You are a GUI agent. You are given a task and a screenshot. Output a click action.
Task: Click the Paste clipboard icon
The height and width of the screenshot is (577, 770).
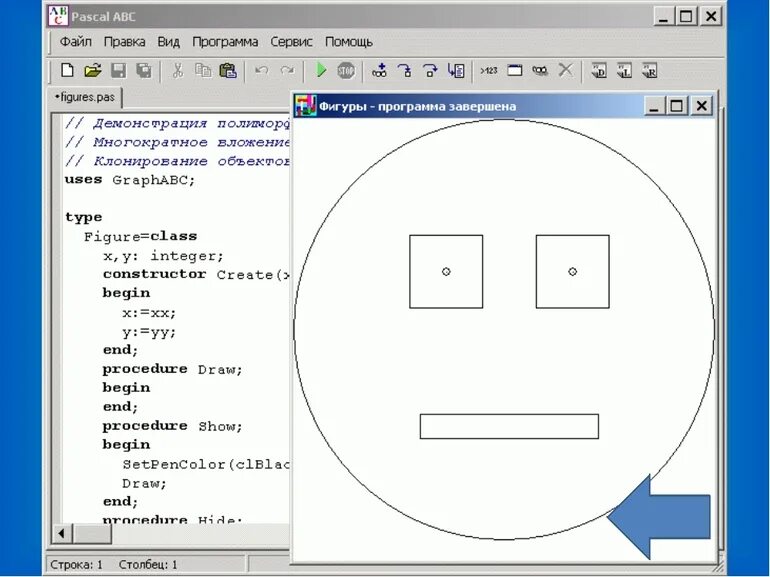coord(228,71)
